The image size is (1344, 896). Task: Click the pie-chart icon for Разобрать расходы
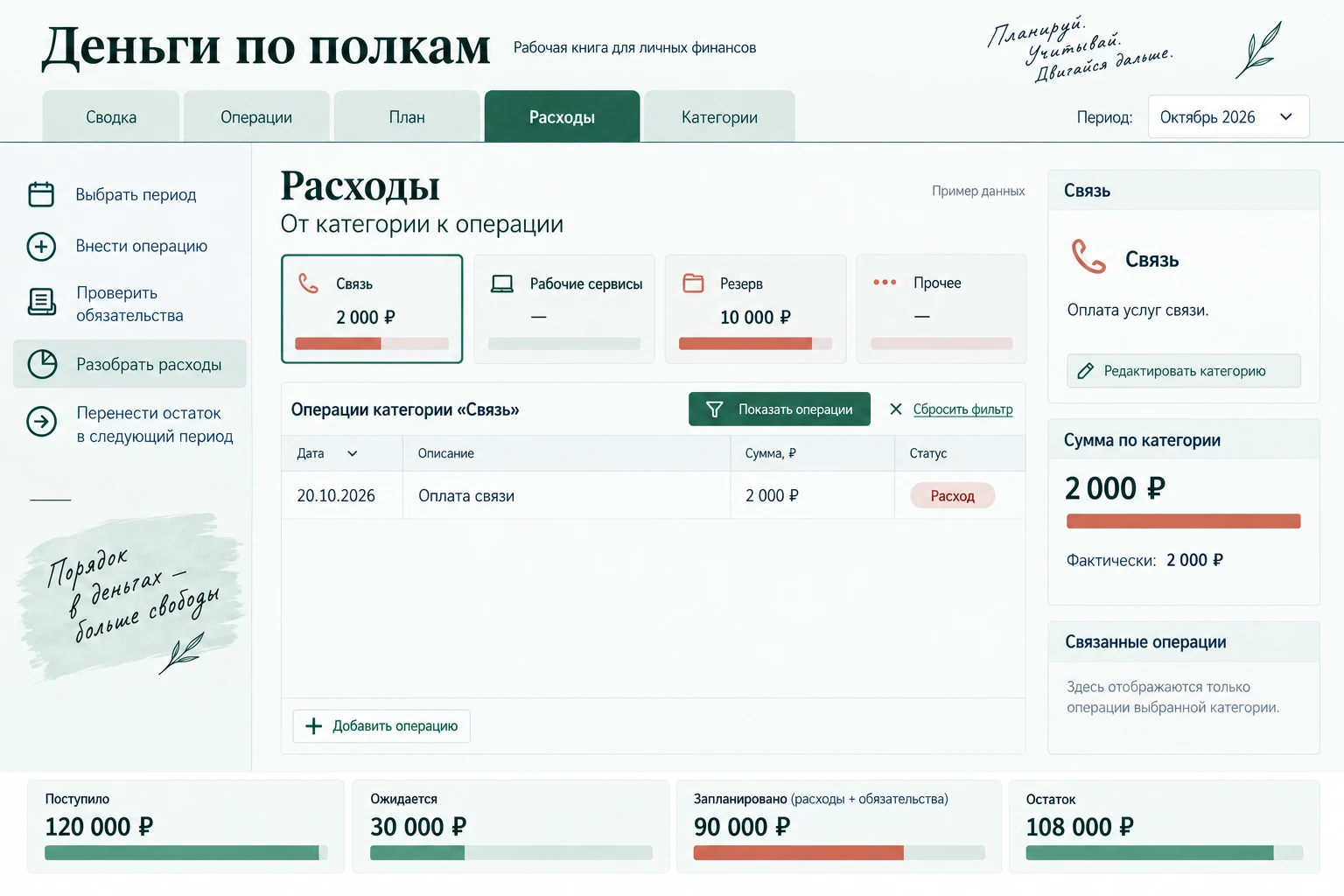(42, 364)
